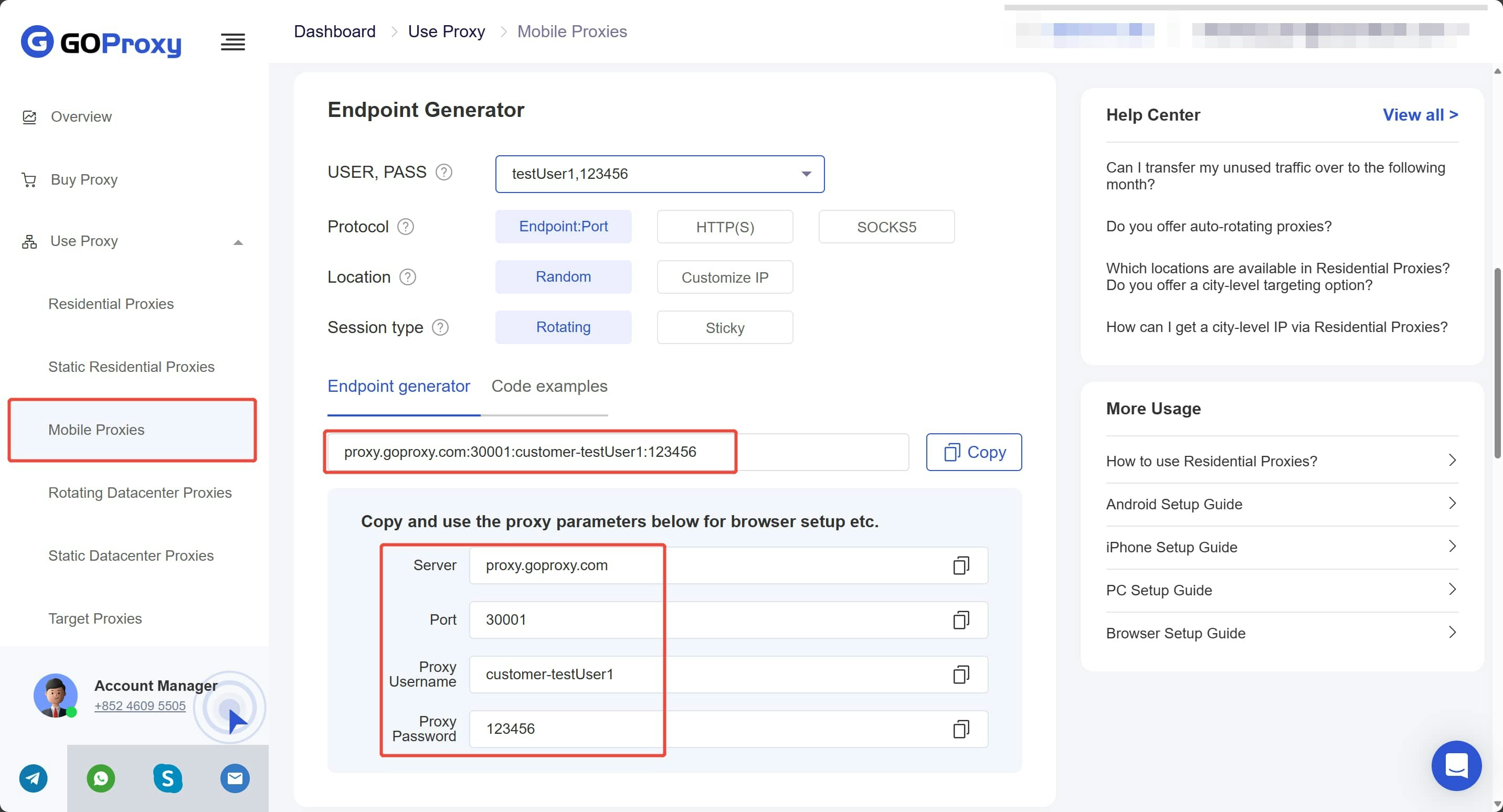Copy the Port value with its copy icon
Image resolution: width=1503 pixels, height=812 pixels.
[x=960, y=619]
